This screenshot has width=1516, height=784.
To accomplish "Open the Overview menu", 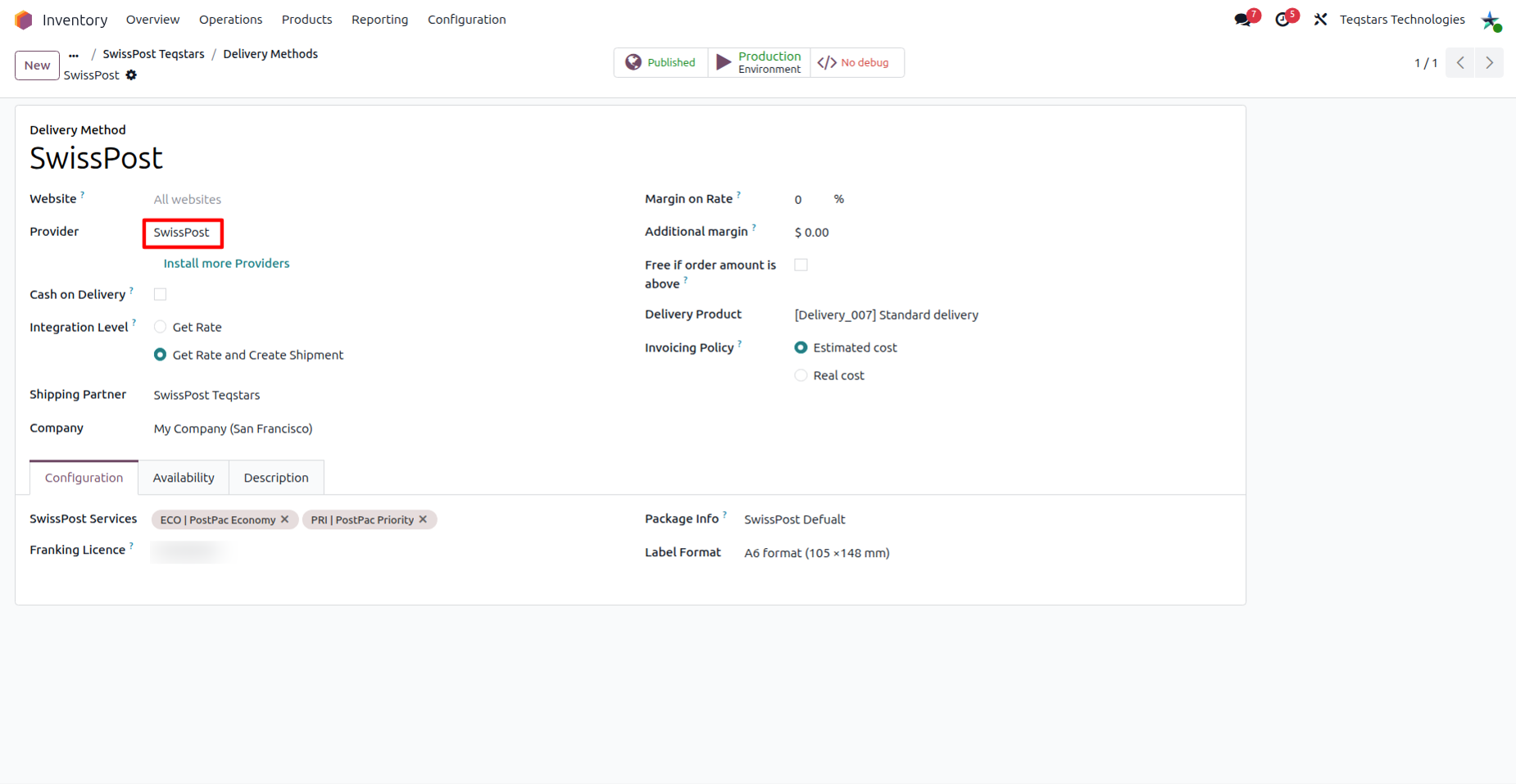I will [x=152, y=20].
